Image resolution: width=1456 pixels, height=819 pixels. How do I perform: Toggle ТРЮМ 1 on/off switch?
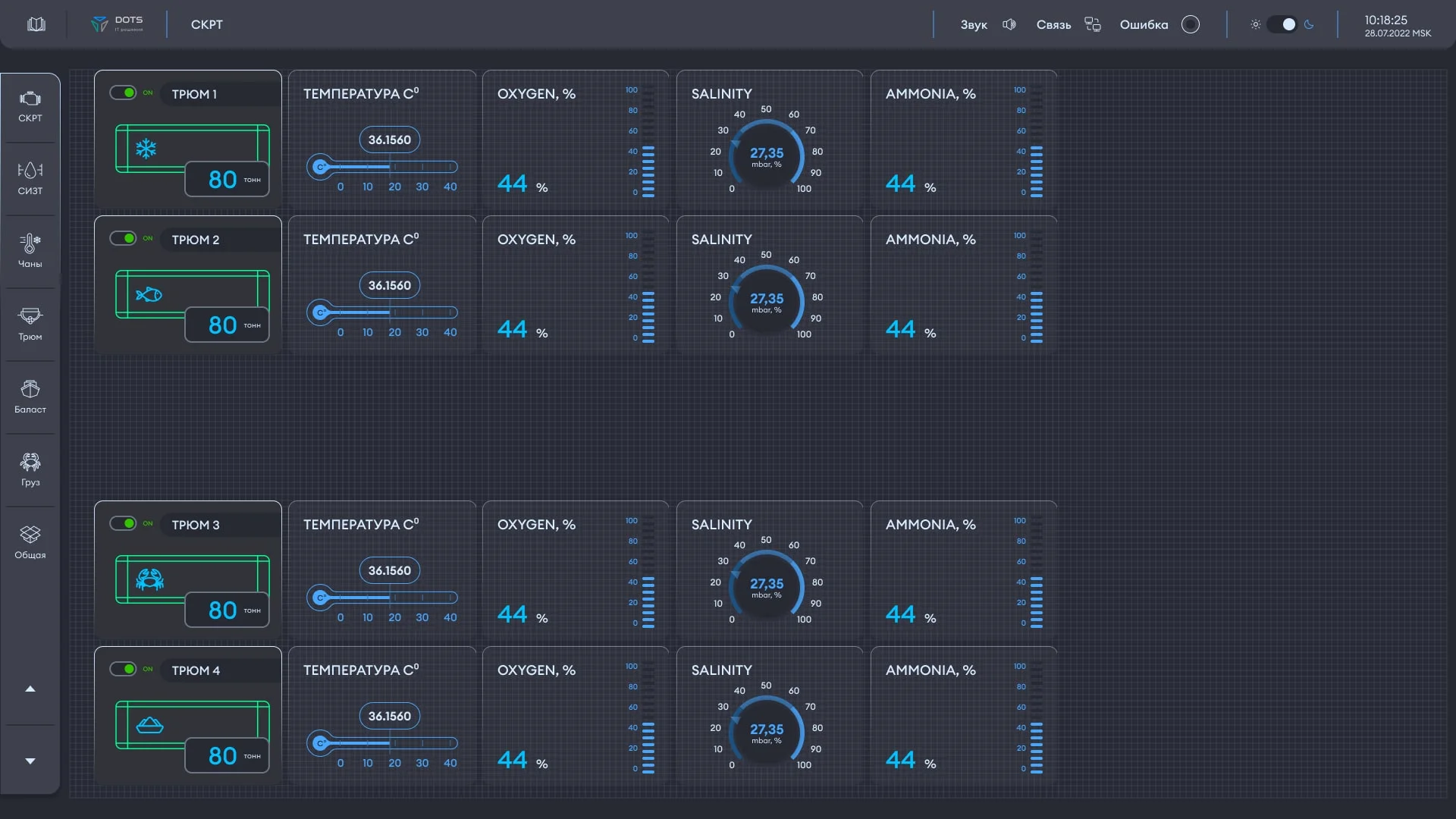[x=123, y=93]
